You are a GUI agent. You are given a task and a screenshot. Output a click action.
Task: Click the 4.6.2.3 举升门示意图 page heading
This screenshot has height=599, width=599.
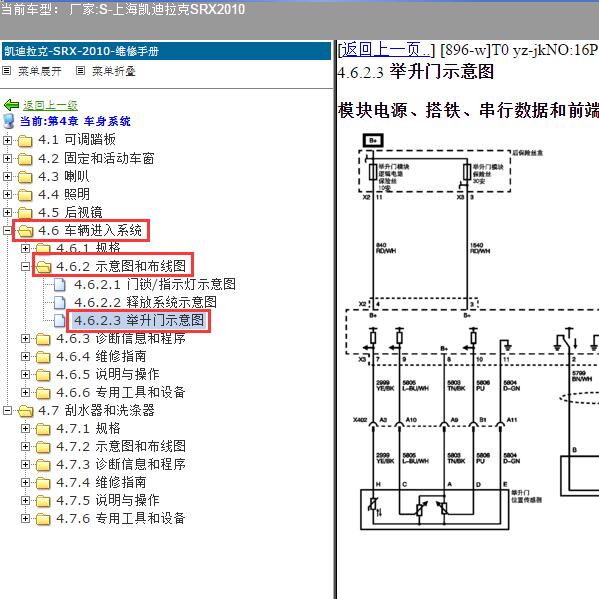(416, 72)
